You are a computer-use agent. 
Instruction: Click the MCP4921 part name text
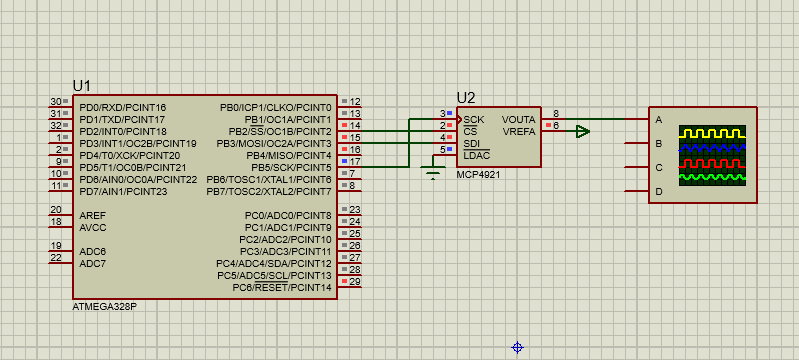pyautogui.click(x=478, y=174)
